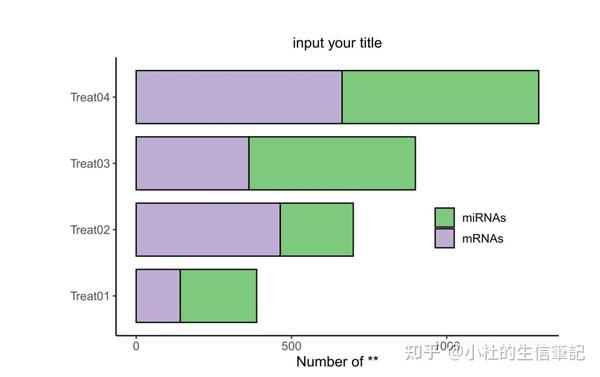The height and width of the screenshot is (377, 600).
Task: Click the Treat02 purple mRNAs bar segment
Action: point(208,230)
